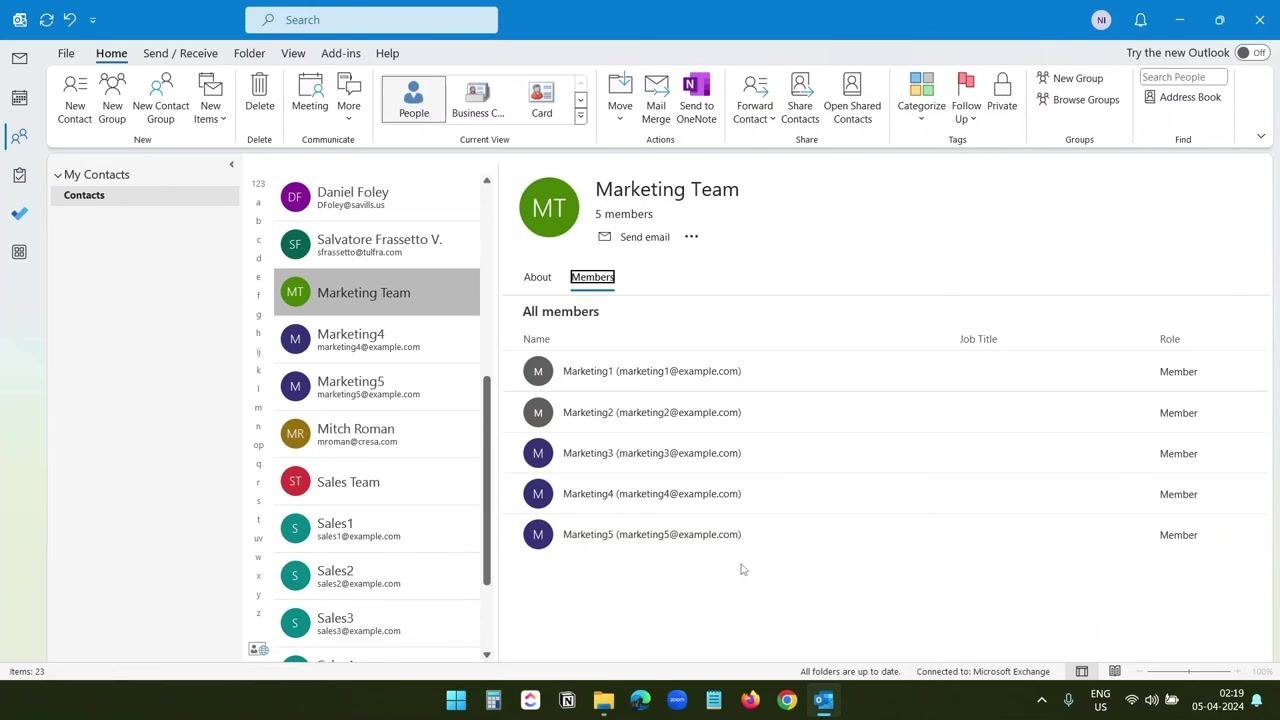Click the Send/Receive sync icon in title bar
1280x720 pixels.
[46, 20]
